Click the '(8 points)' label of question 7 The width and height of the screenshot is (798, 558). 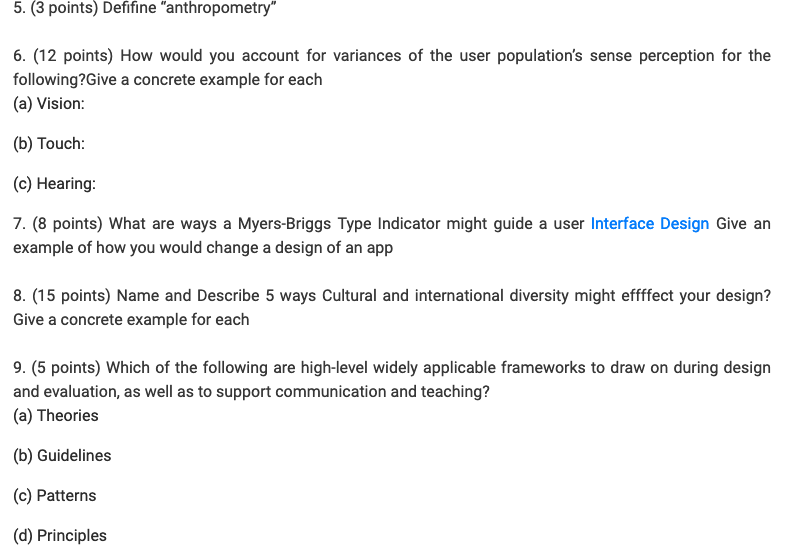pos(67,224)
